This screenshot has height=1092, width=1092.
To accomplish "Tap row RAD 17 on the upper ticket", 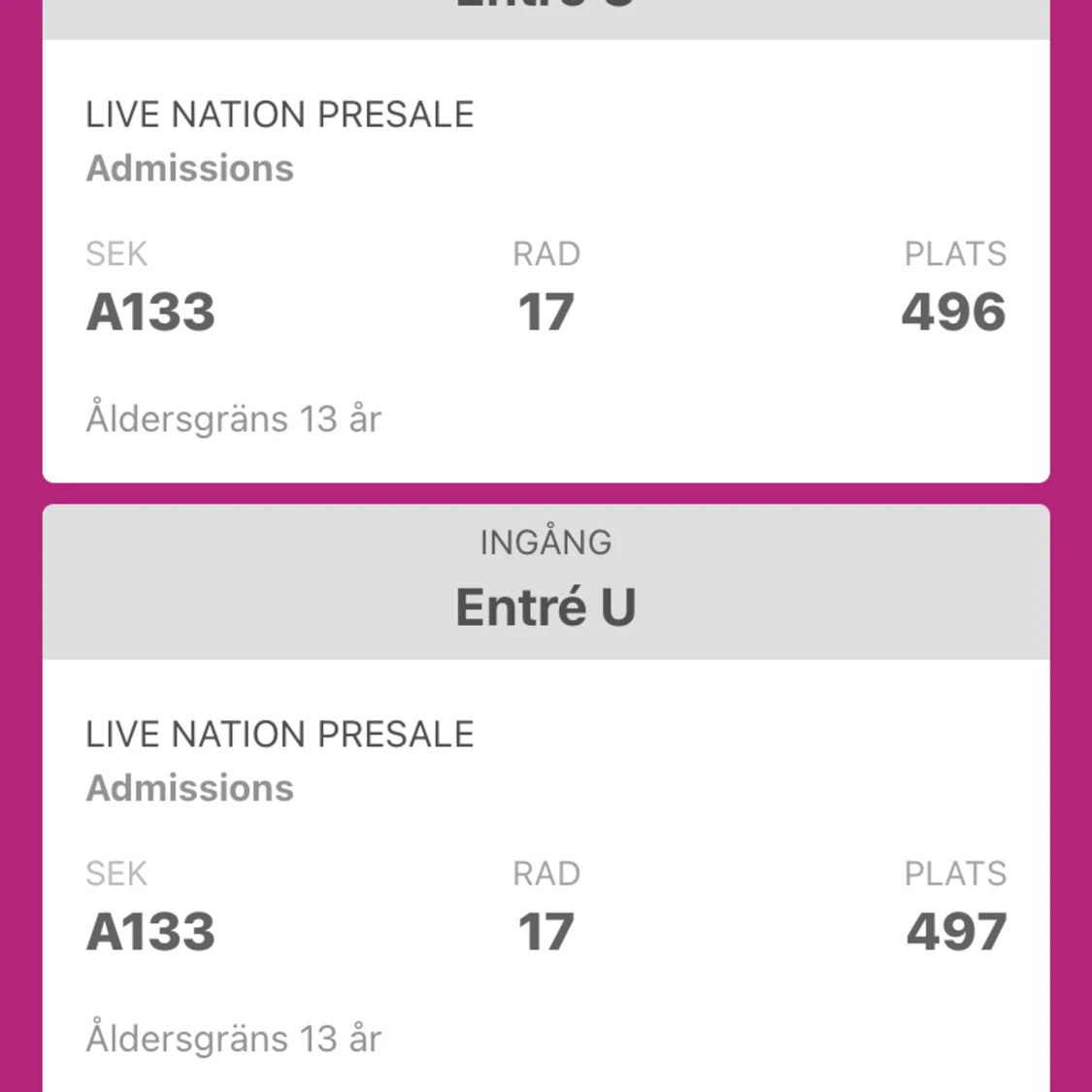I will (x=546, y=311).
